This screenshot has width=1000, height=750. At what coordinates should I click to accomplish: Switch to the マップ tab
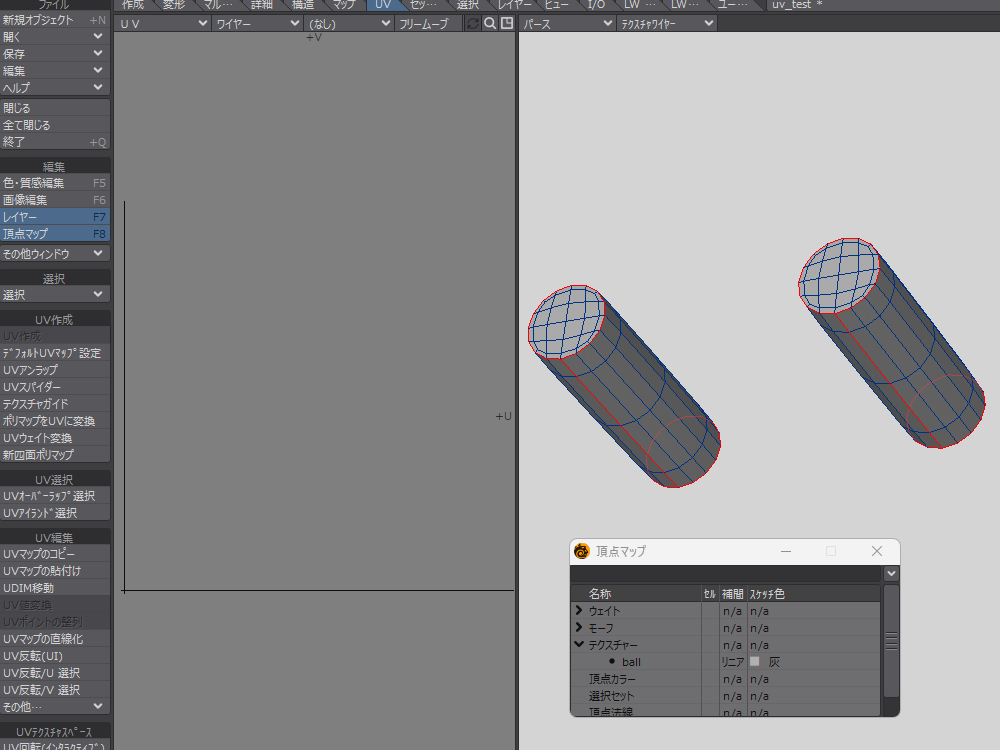(x=343, y=5)
